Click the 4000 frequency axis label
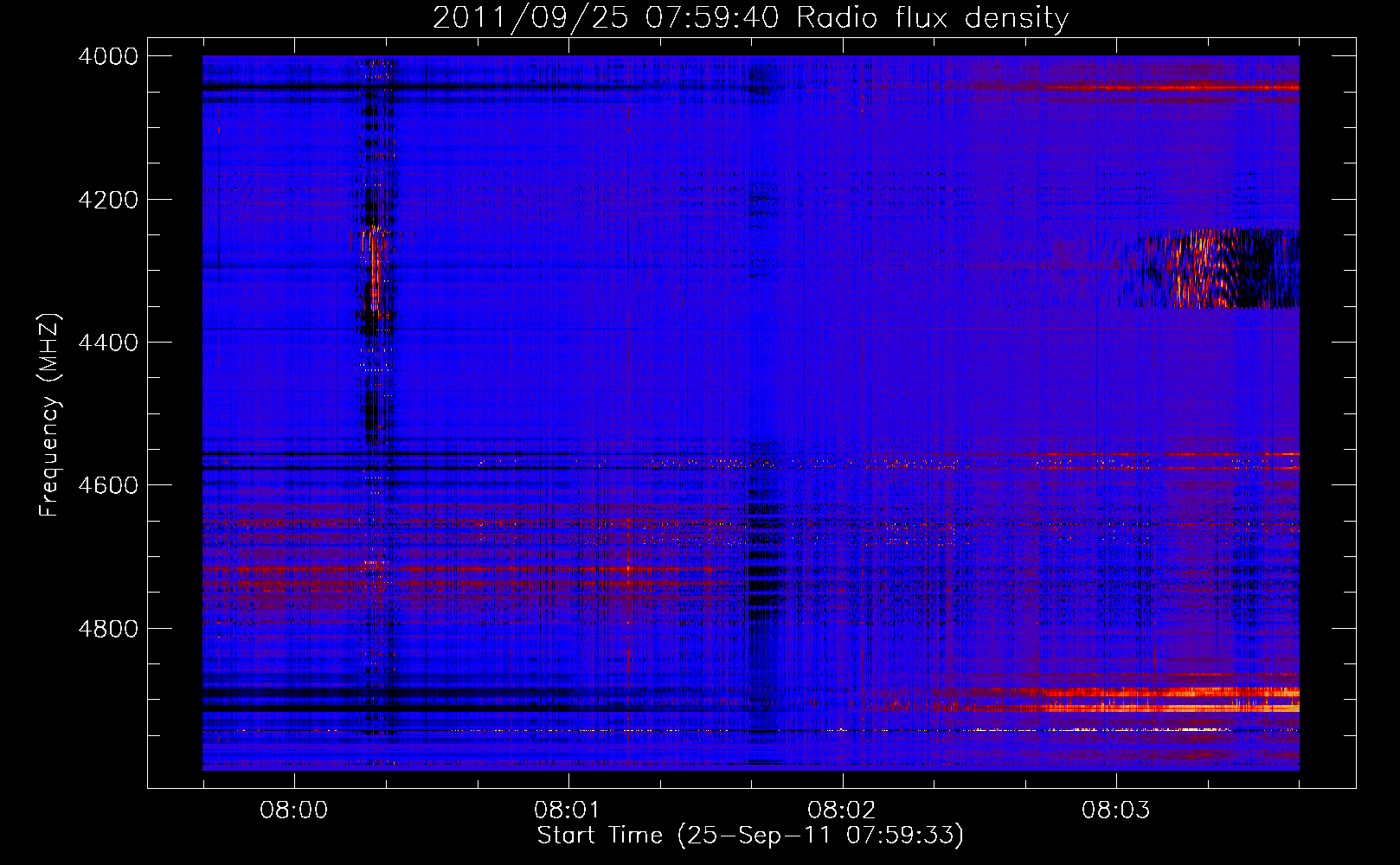The height and width of the screenshot is (865, 1400). click(108, 56)
